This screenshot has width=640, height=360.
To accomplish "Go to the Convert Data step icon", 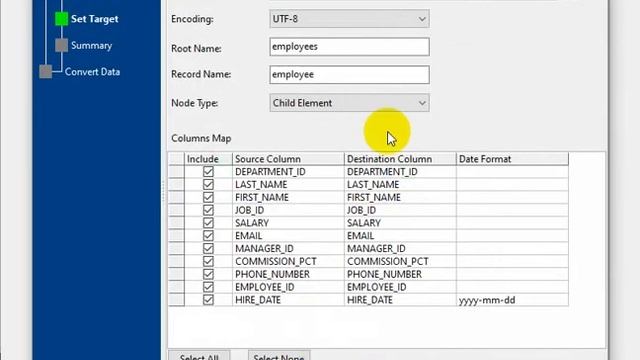I will click(46, 71).
